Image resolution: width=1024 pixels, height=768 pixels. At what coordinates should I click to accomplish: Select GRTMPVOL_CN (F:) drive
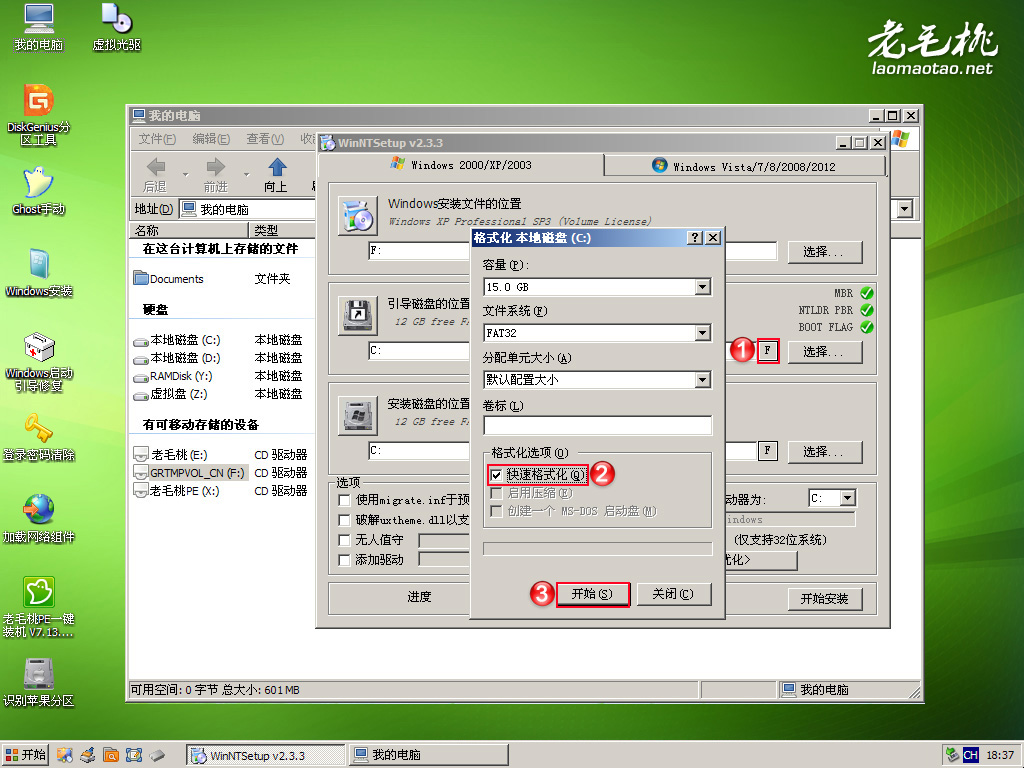(x=189, y=473)
